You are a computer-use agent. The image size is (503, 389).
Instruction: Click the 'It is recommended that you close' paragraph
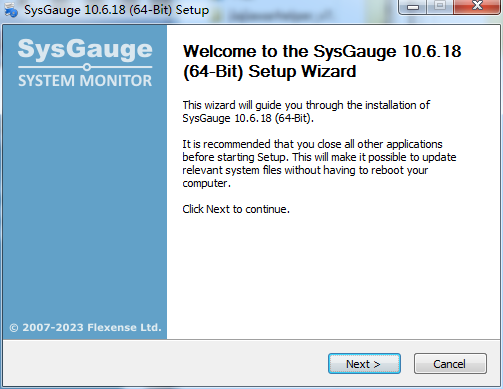pyautogui.click(x=319, y=164)
